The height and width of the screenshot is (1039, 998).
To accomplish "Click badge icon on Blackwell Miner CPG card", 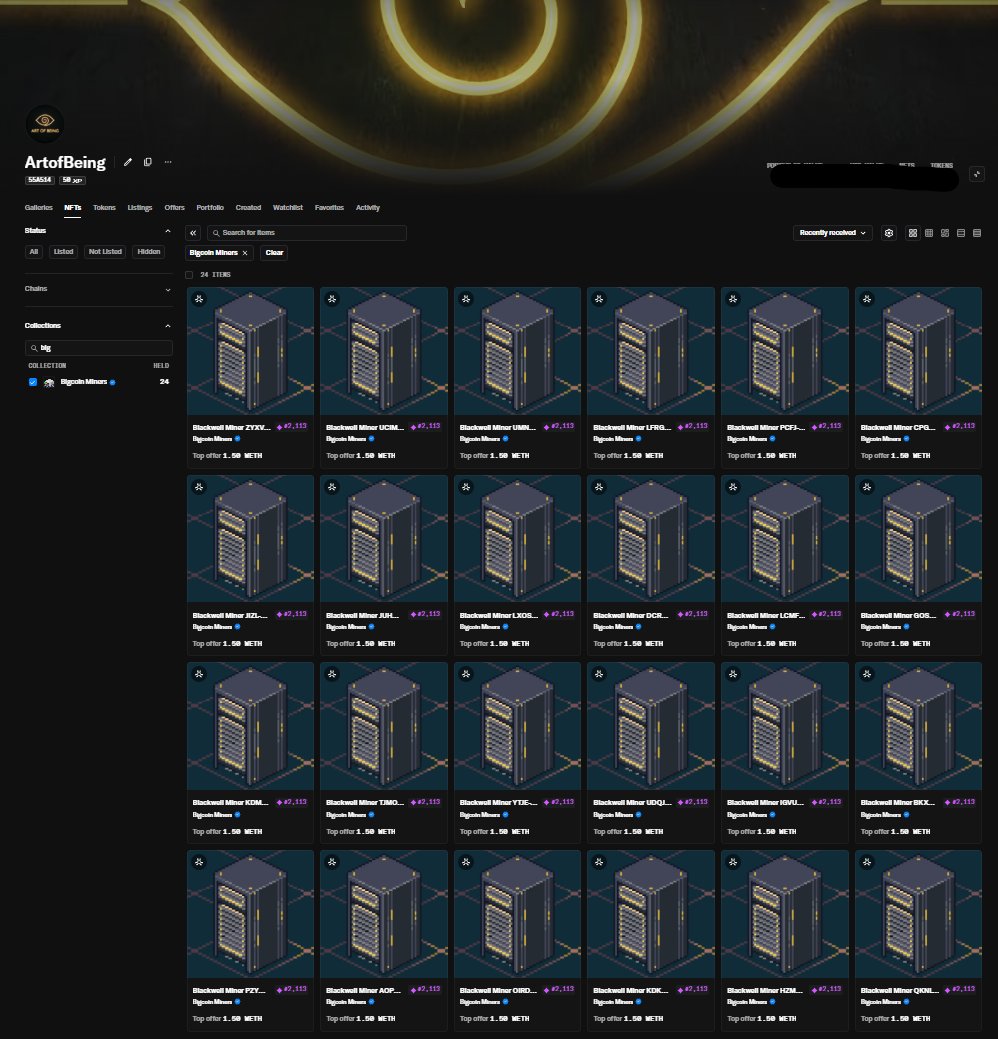I will [867, 300].
